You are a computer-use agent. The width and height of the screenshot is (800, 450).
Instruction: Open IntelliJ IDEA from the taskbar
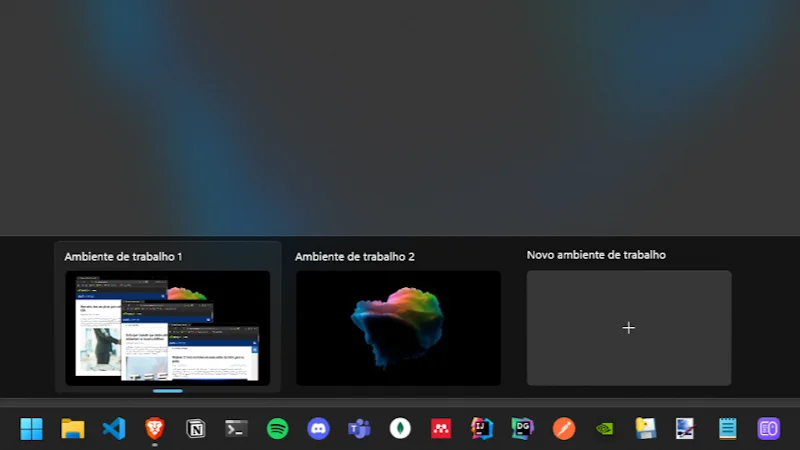pos(482,429)
